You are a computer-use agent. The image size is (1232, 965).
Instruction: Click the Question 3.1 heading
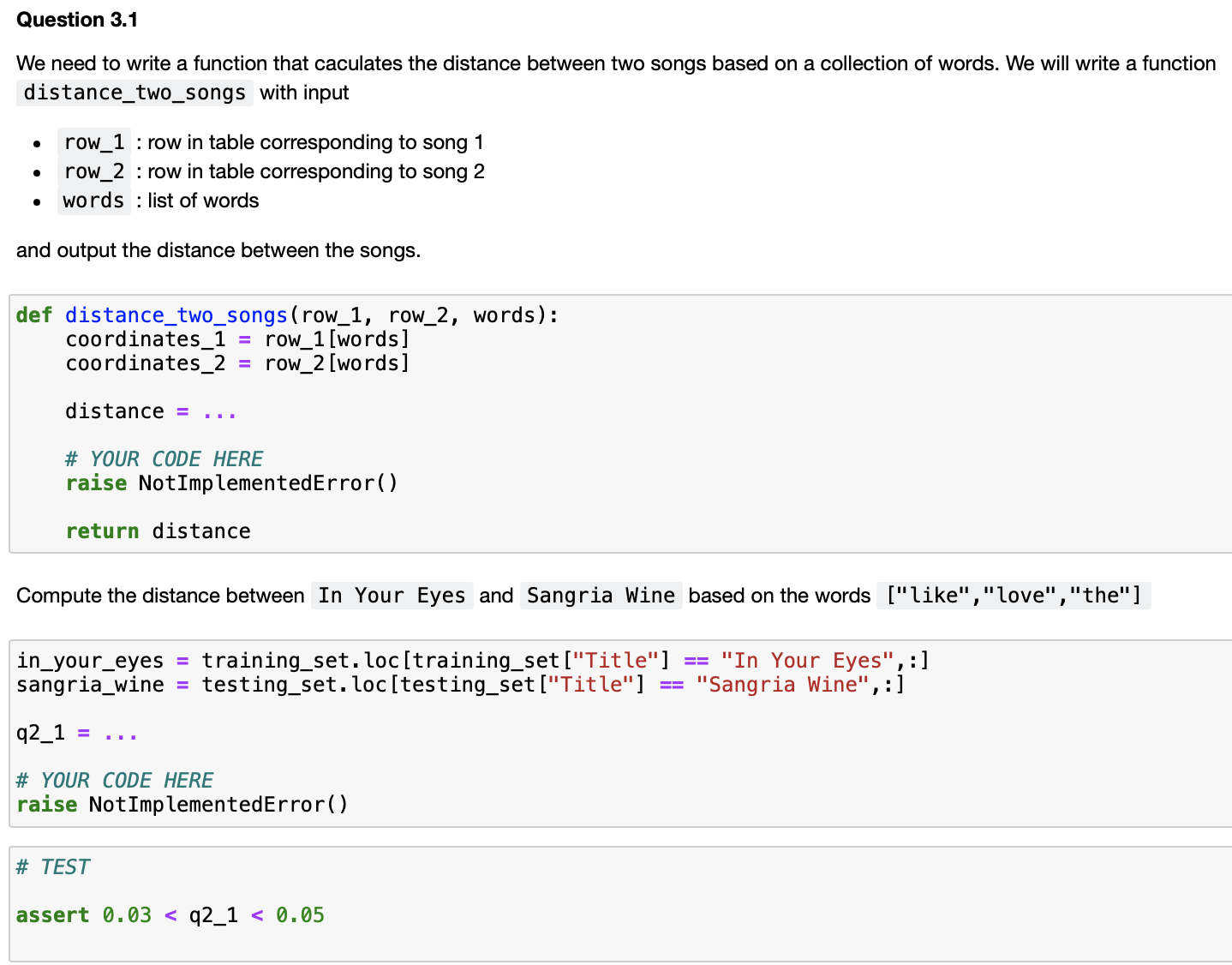point(77,19)
